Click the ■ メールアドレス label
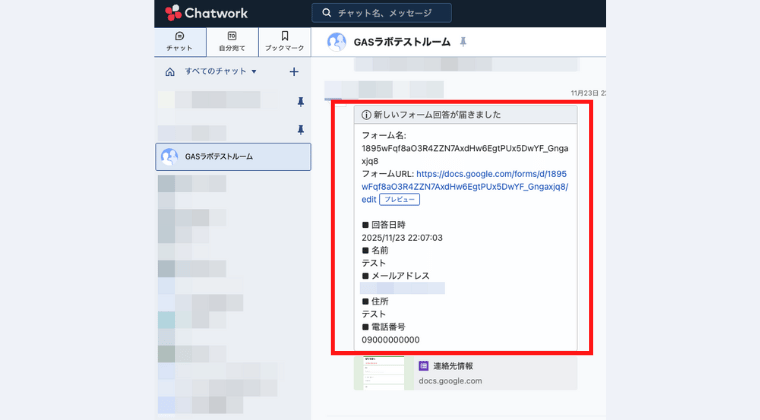760x420 pixels. pos(396,276)
